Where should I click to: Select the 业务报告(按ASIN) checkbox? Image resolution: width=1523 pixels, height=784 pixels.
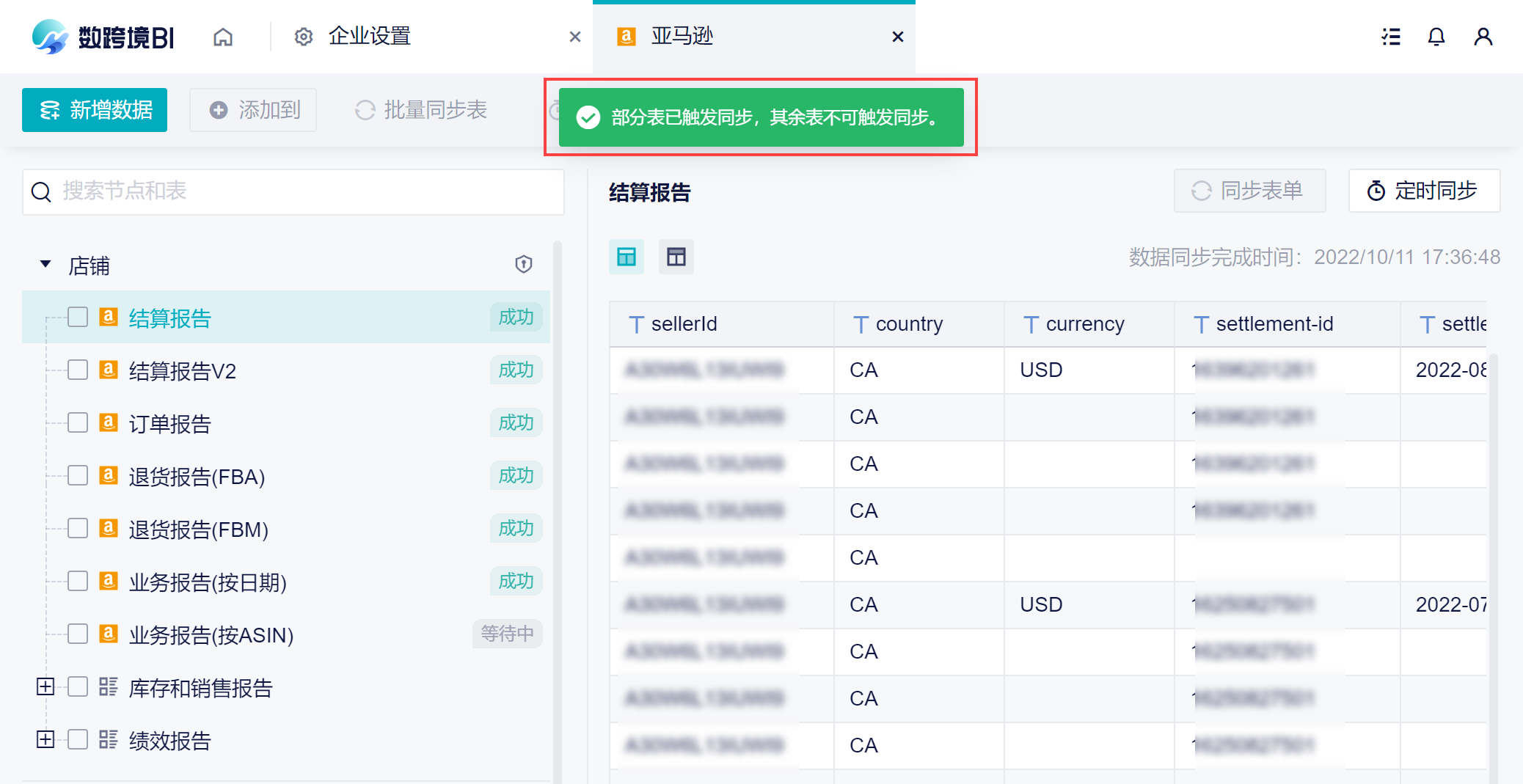[78, 634]
